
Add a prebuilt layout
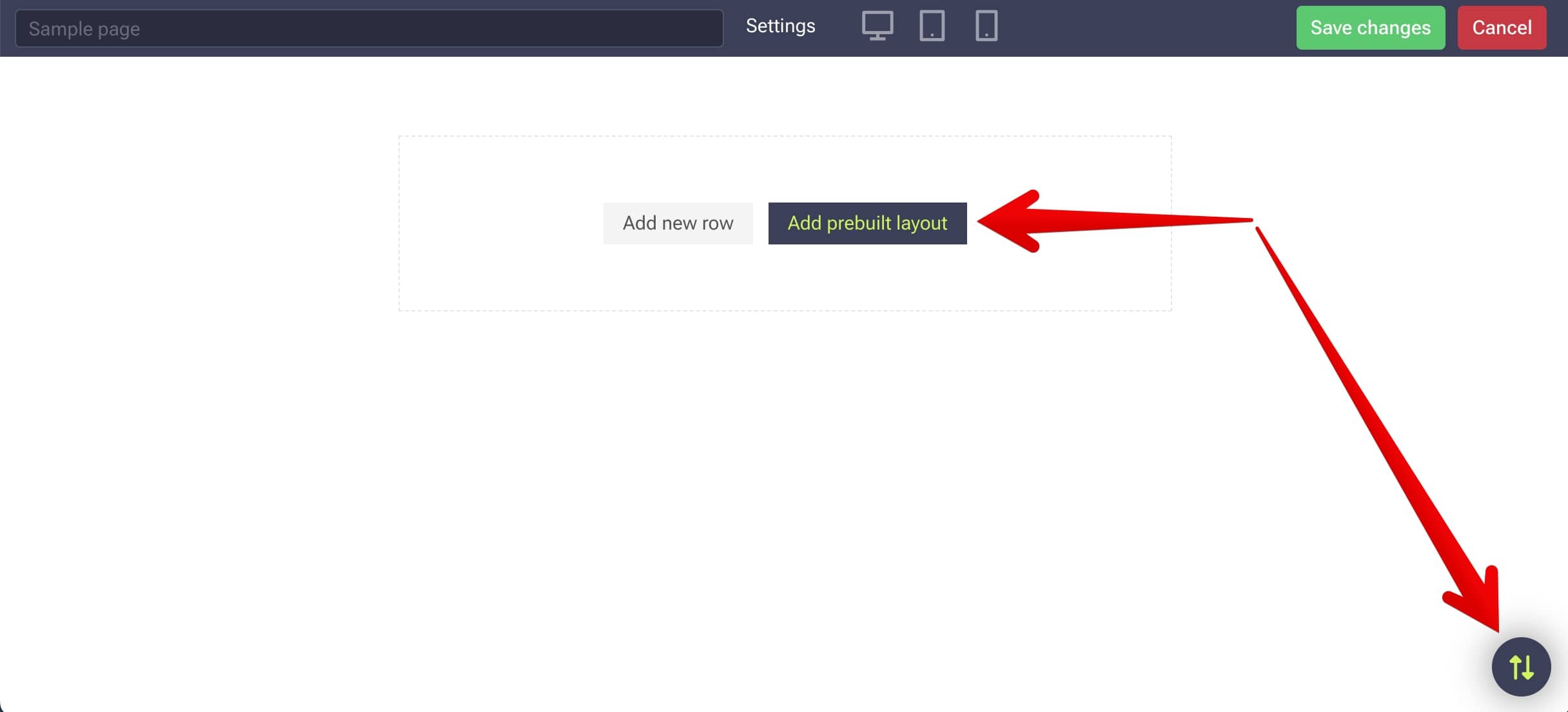pyautogui.click(x=867, y=223)
